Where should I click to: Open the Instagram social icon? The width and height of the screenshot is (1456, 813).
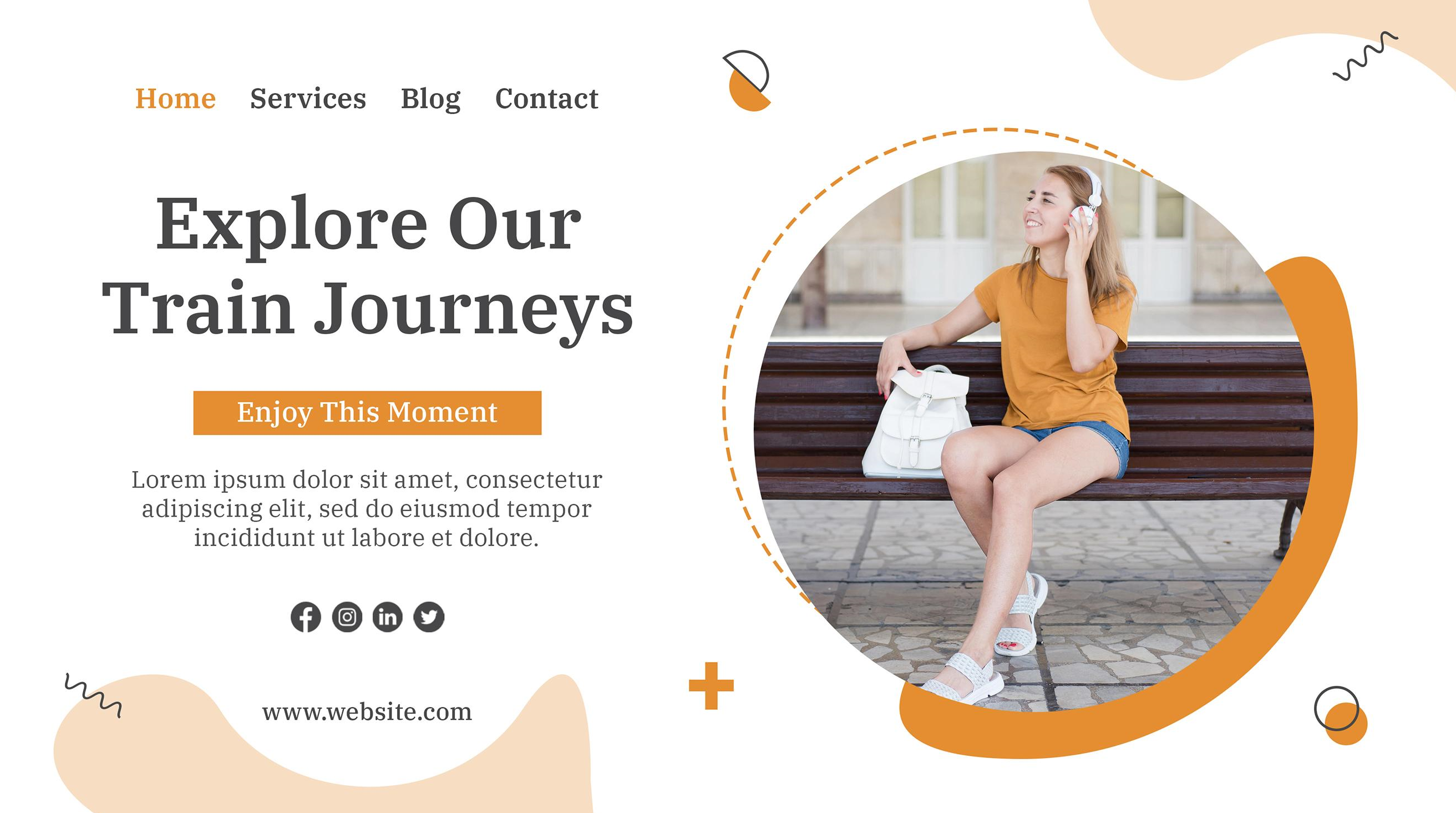[x=347, y=617]
